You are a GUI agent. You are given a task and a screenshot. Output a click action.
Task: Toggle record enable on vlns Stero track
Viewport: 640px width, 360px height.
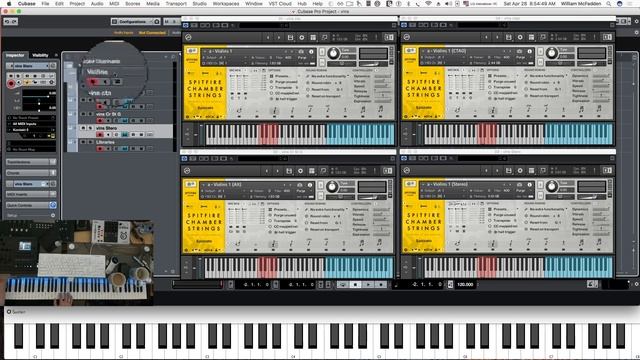click(x=100, y=135)
